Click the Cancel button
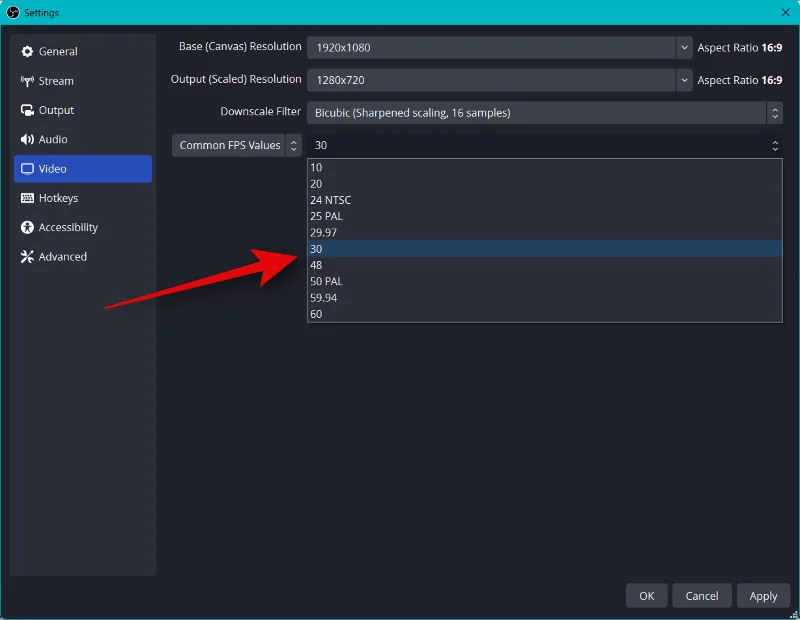This screenshot has width=800, height=620. click(702, 596)
